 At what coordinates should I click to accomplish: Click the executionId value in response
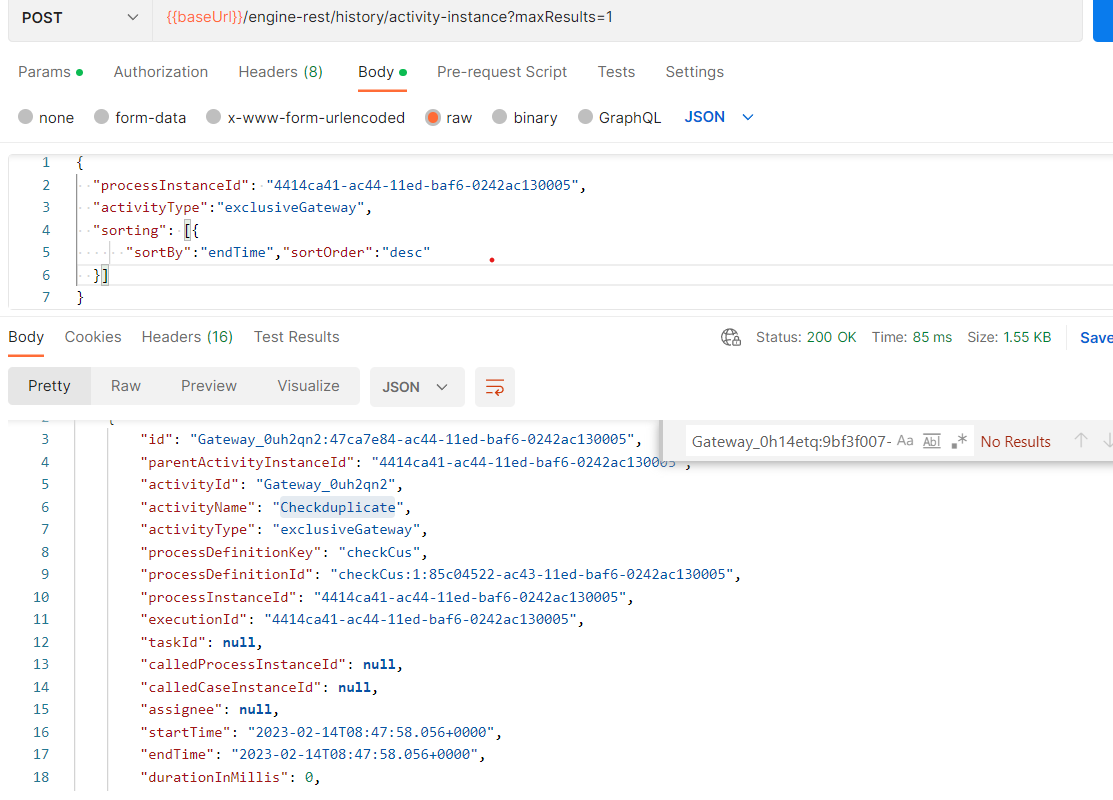tap(420, 619)
